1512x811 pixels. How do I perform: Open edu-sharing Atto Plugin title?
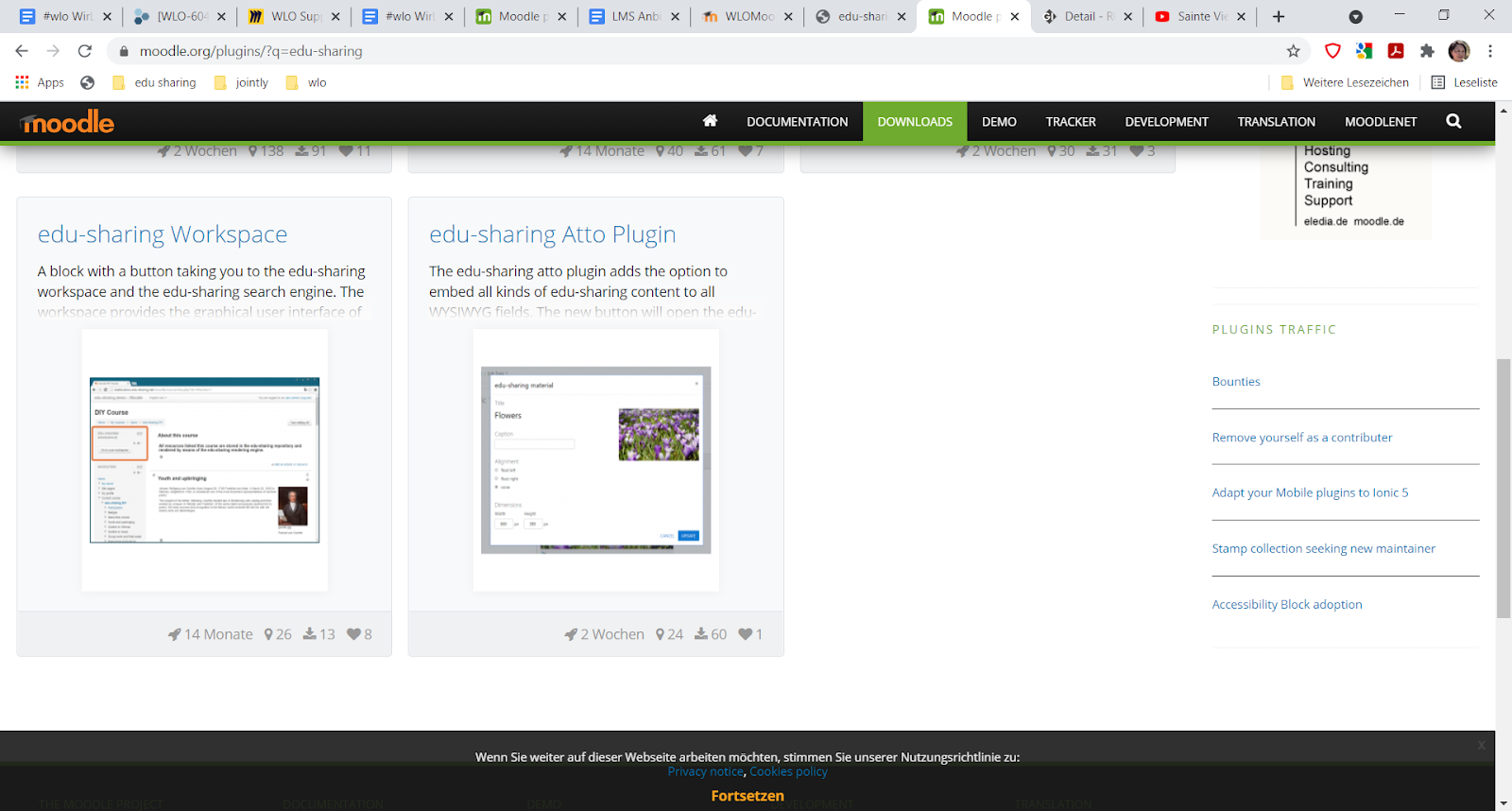(553, 233)
